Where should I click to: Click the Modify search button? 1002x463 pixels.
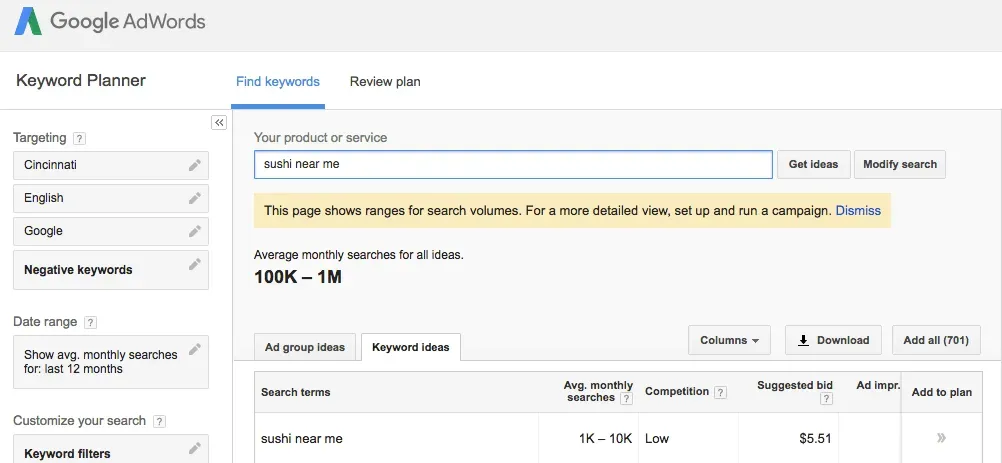click(x=900, y=164)
